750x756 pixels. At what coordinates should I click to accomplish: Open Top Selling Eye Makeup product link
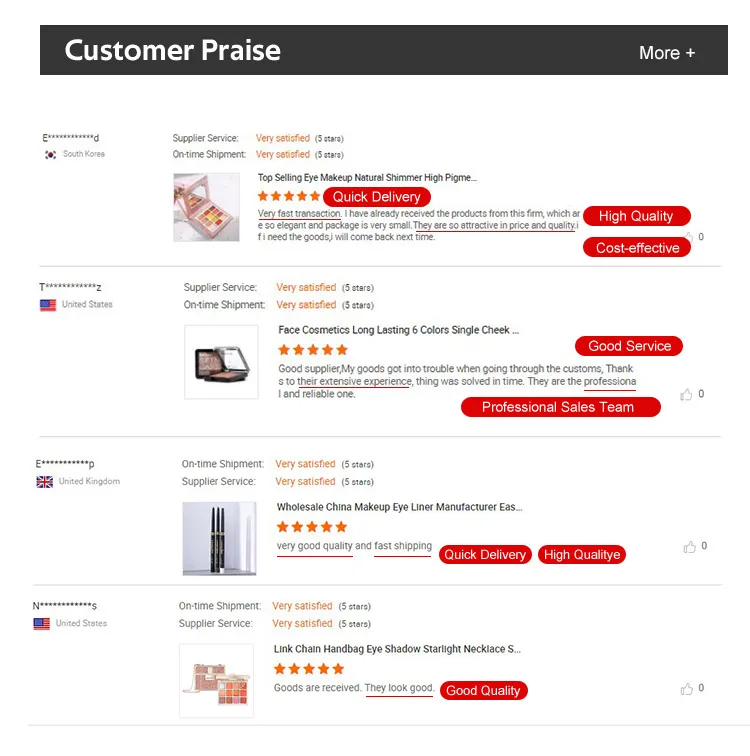click(x=367, y=178)
